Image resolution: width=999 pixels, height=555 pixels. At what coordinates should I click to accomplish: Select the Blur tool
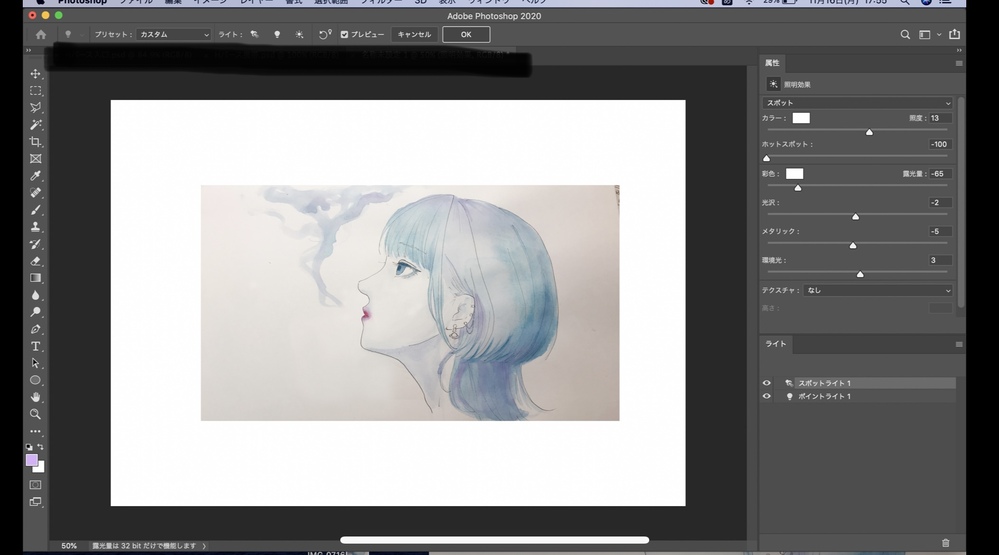coord(36,295)
